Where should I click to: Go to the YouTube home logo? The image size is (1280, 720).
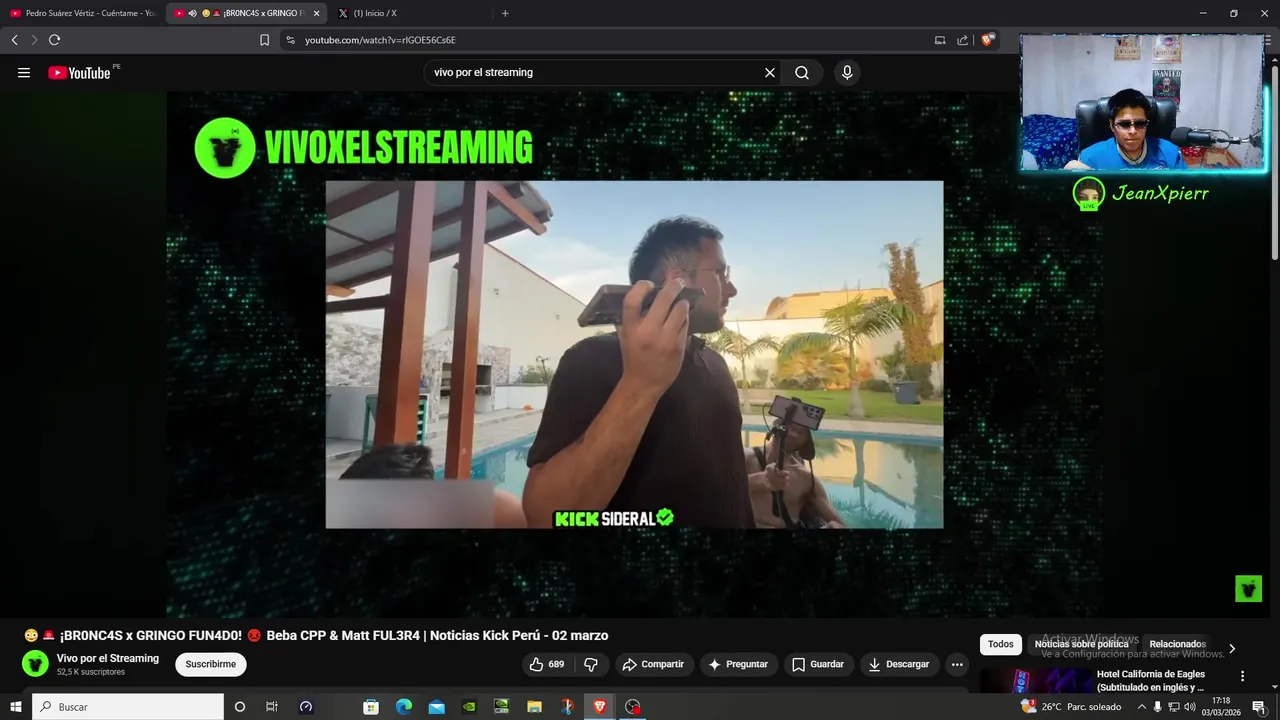pos(79,72)
